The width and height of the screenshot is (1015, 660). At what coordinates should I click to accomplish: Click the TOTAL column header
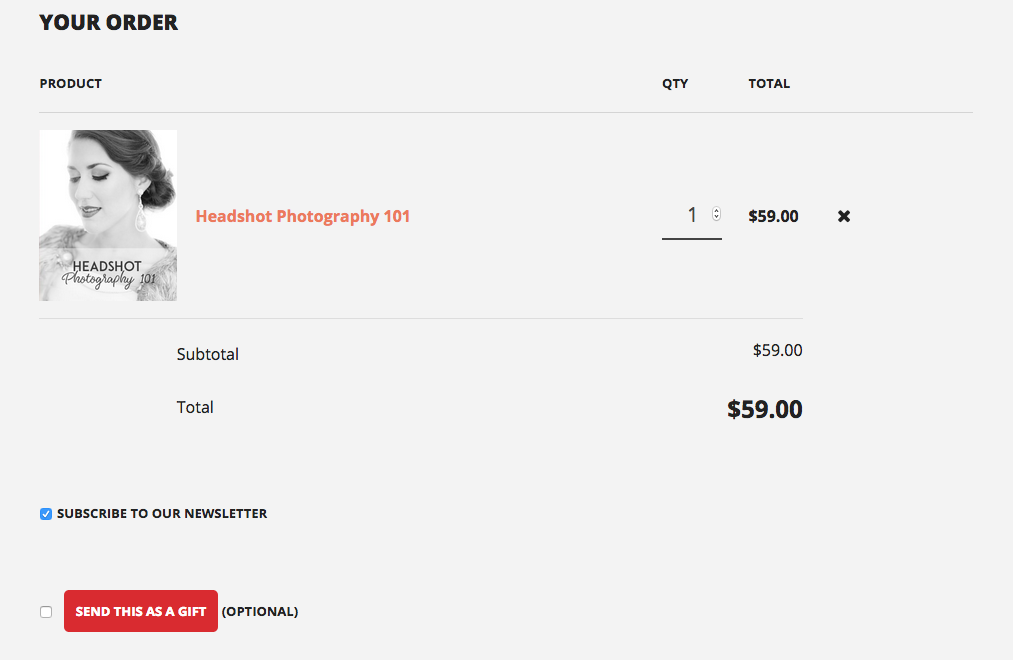769,83
